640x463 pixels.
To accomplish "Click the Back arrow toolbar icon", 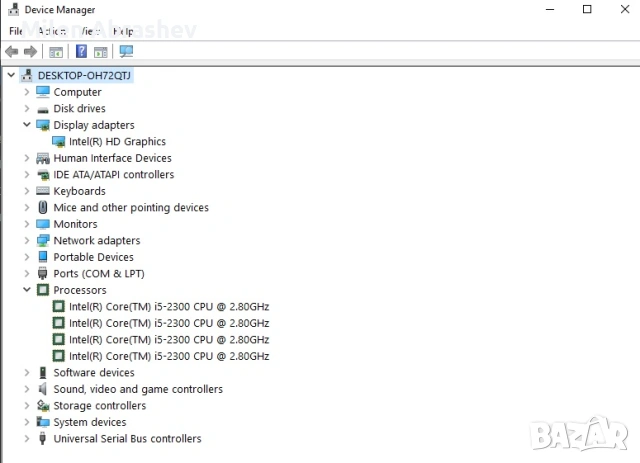I will tap(12, 51).
